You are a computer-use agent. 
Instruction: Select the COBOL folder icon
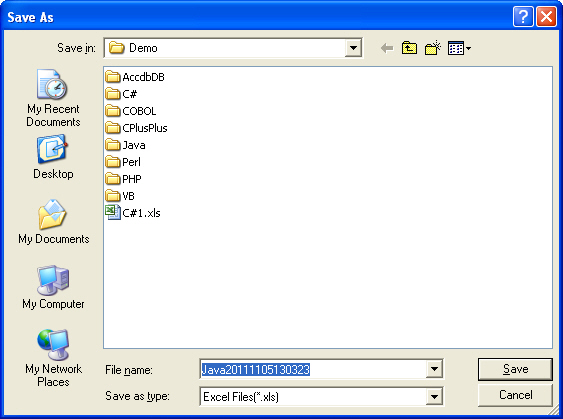(113, 111)
